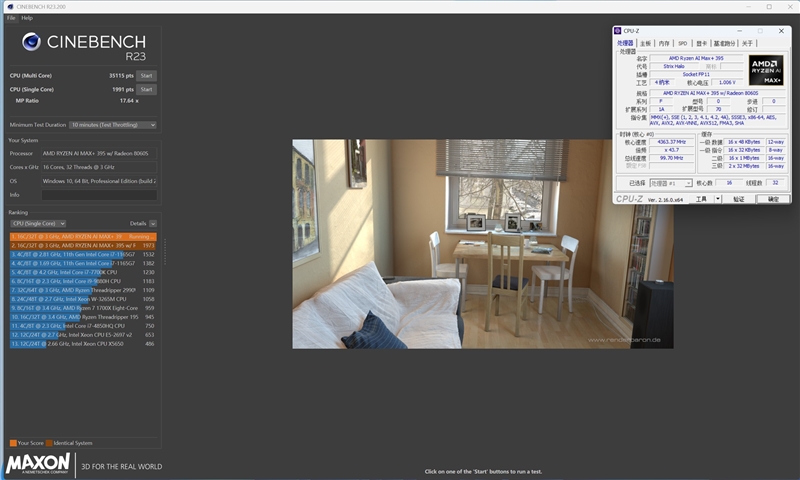Viewport: 800px width, 480px height.
Task: Click the Identical System legend swatch
Action: [49, 443]
